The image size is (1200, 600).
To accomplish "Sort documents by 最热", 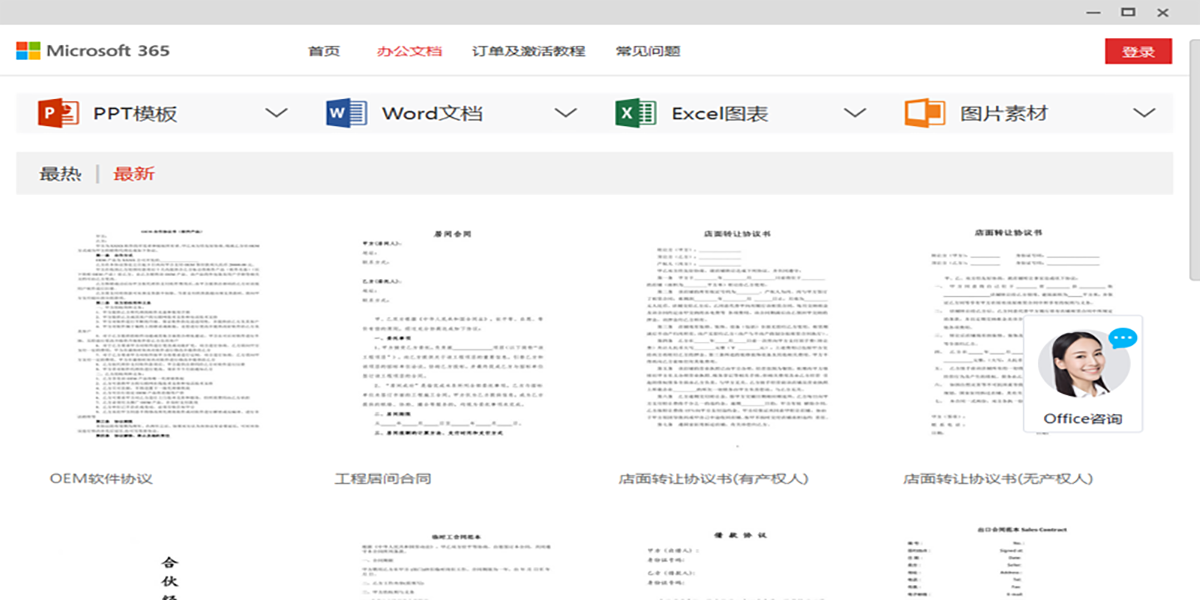I will [60, 173].
